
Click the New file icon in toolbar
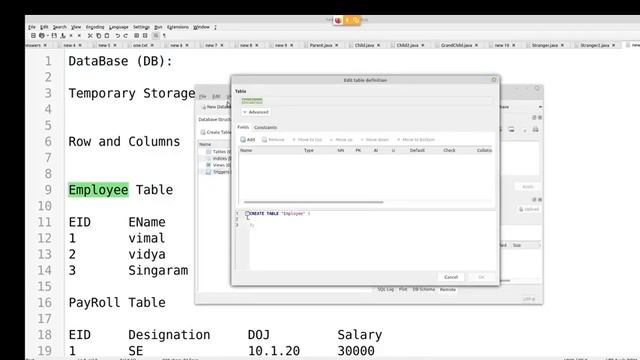[33, 36]
